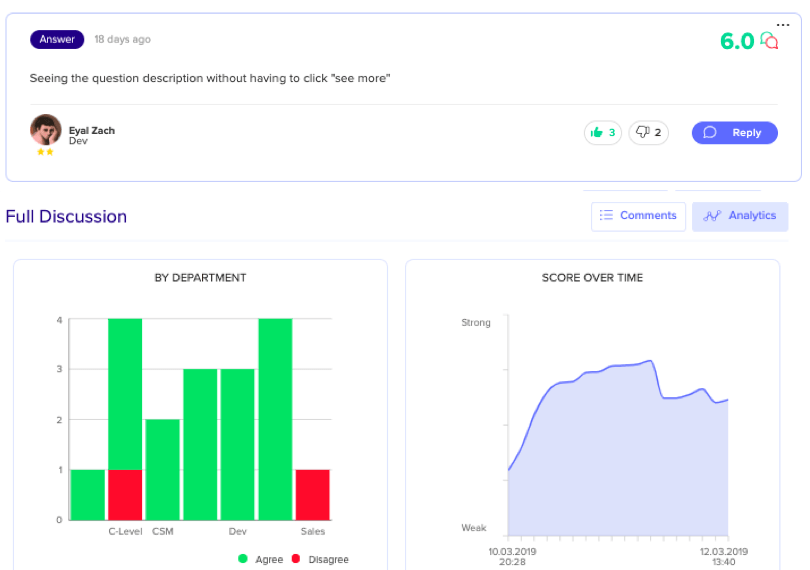
Task: Click the thumbs up button with 3
Action: point(602,133)
